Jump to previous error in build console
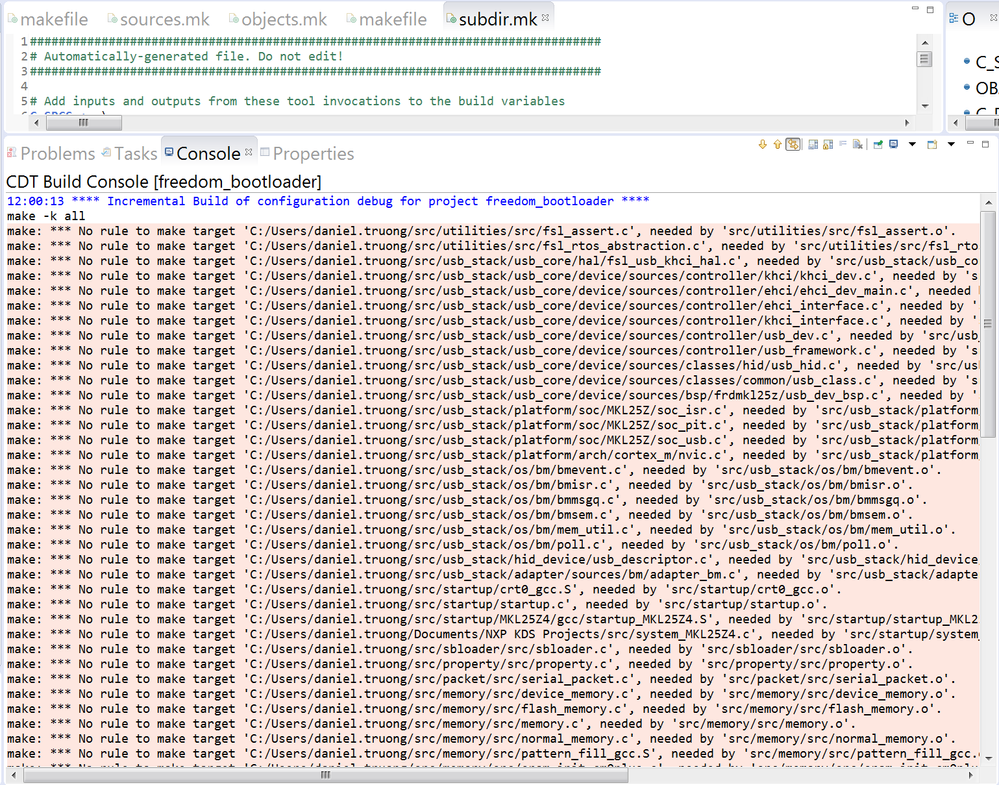Viewport: 999px width, 785px height. pos(777,145)
